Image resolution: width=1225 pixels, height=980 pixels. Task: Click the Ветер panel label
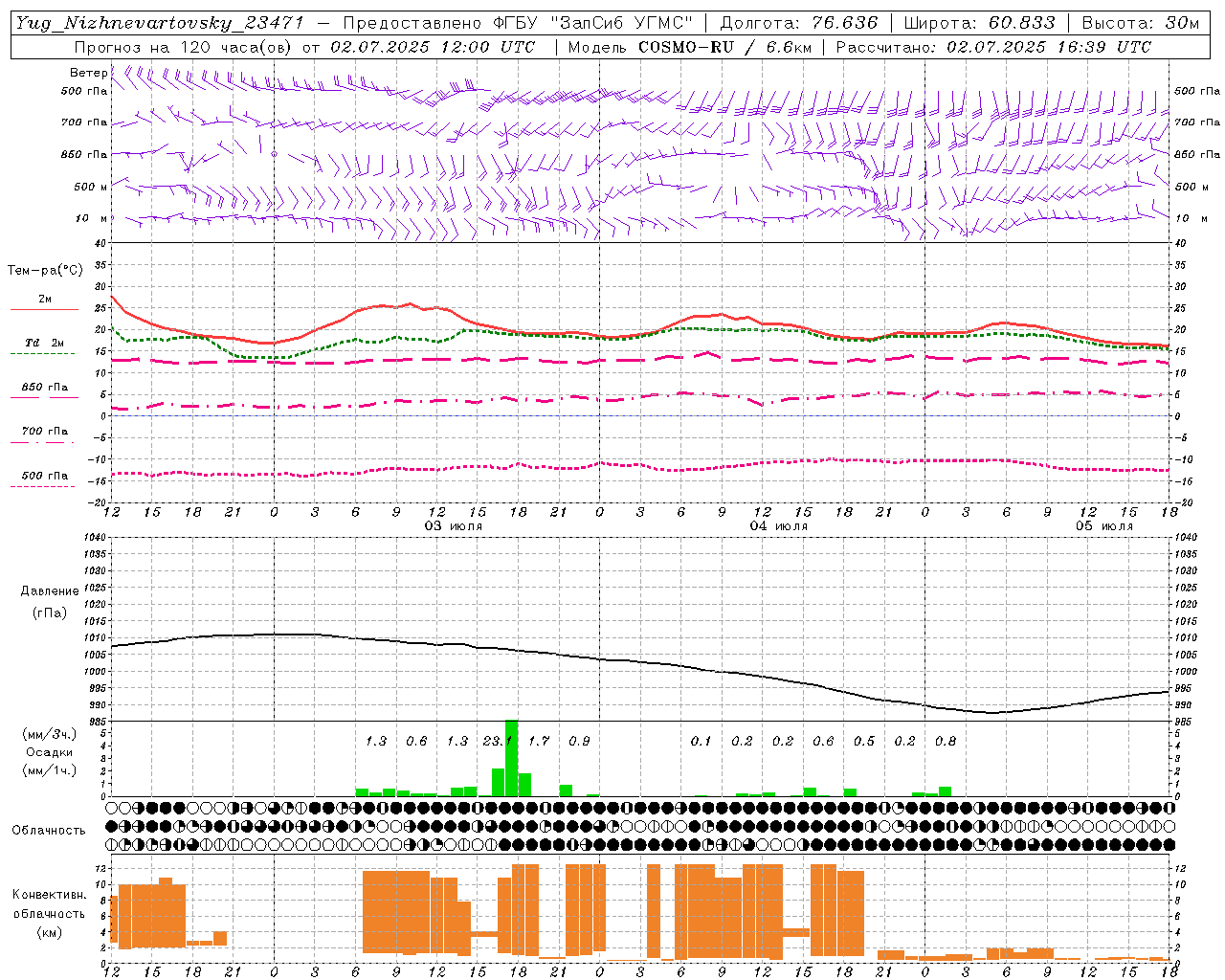pyautogui.click(x=88, y=73)
